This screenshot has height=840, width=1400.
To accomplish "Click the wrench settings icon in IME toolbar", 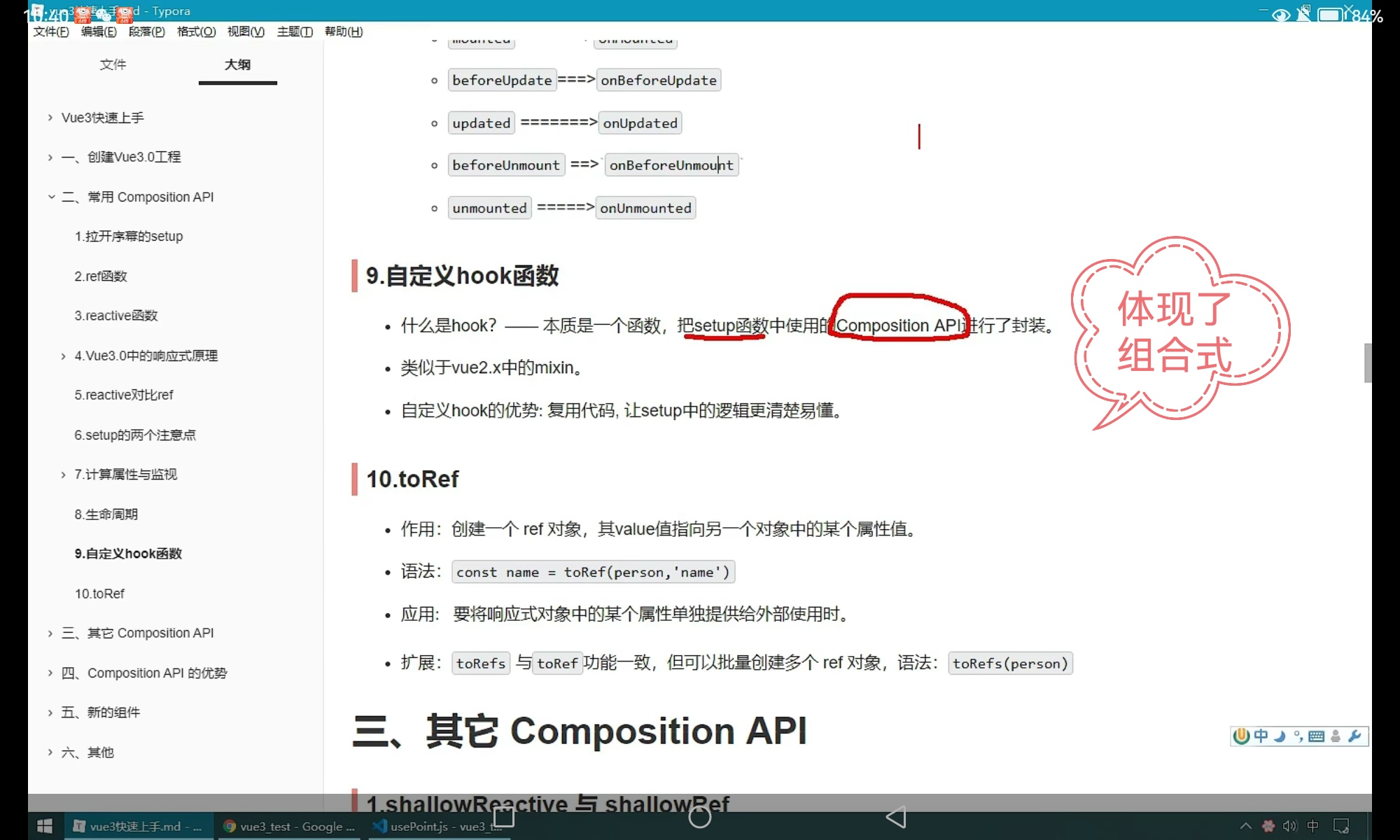I will pyautogui.click(x=1354, y=736).
